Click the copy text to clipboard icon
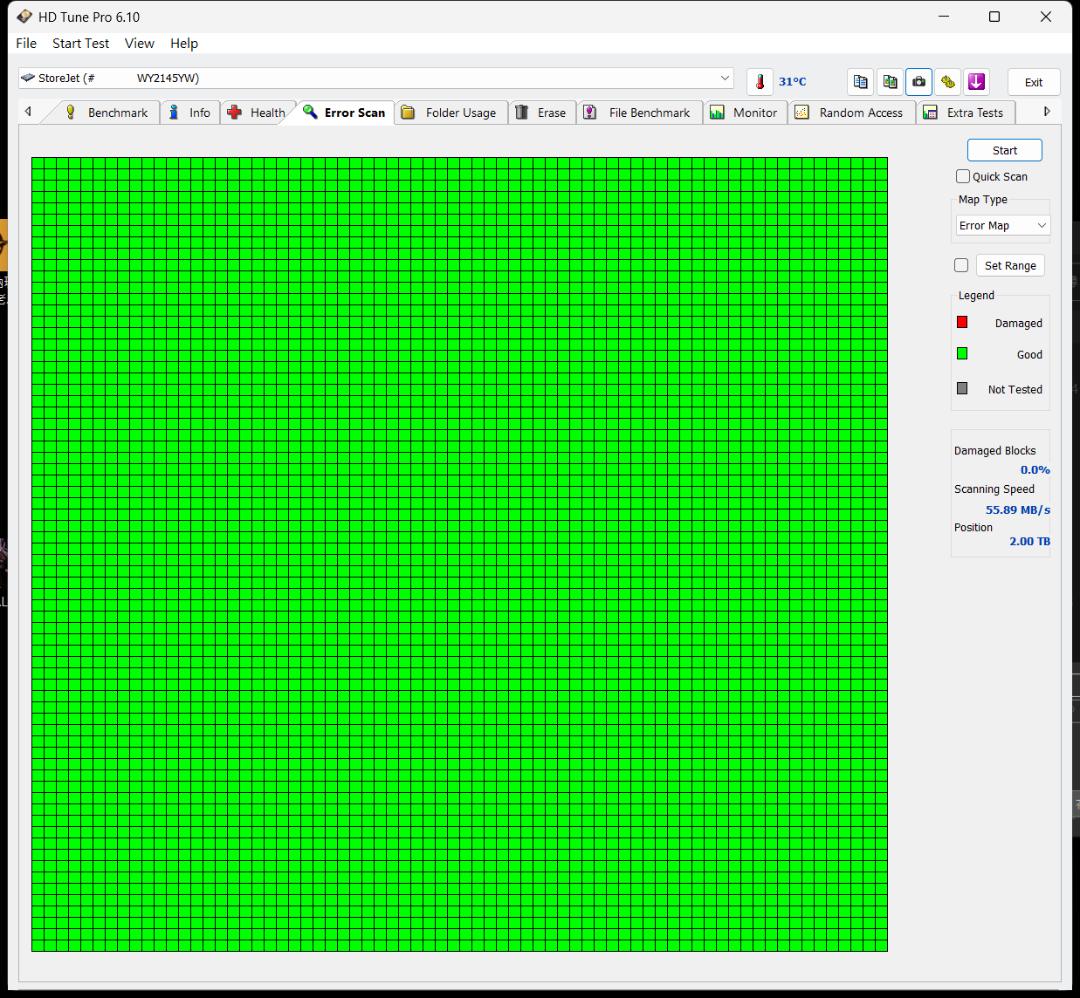Image resolution: width=1080 pixels, height=998 pixels. pos(860,82)
